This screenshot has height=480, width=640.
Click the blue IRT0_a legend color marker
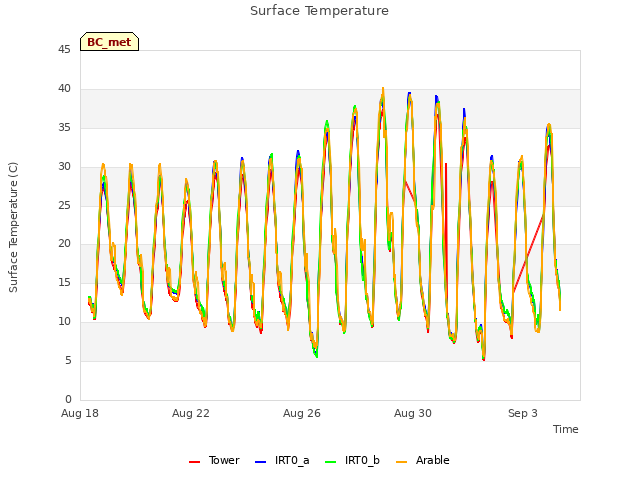pyautogui.click(x=260, y=462)
